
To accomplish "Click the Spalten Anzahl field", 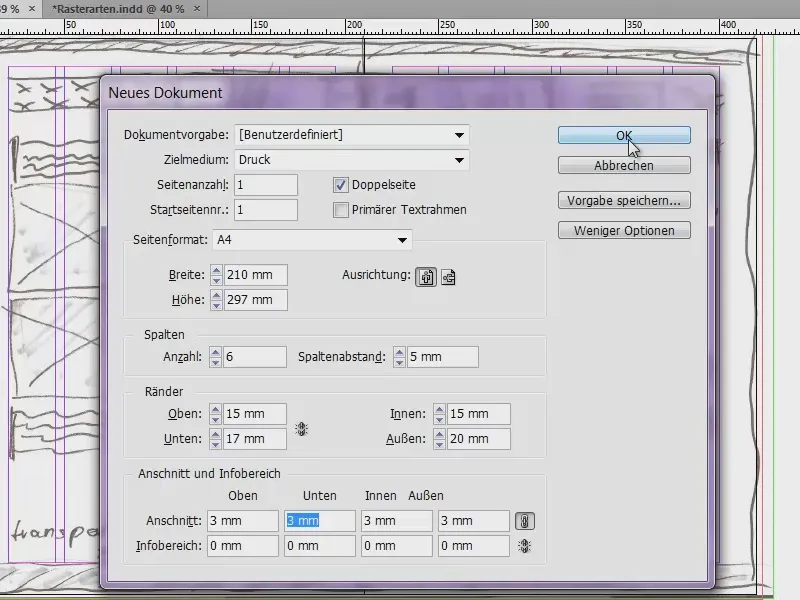I will (255, 357).
